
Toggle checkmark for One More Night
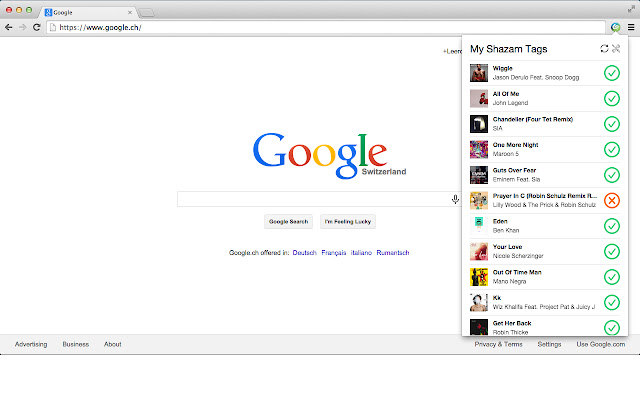coord(612,149)
